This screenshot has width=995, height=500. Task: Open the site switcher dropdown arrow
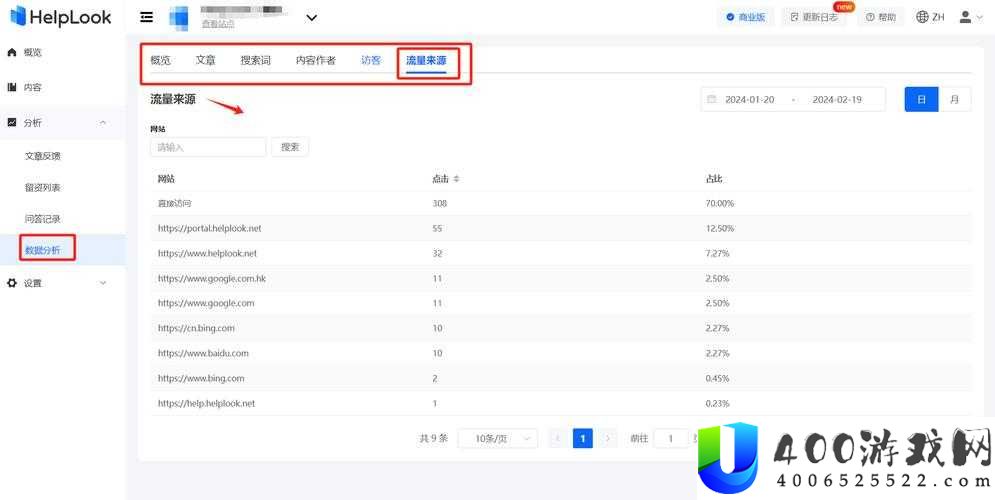pos(311,18)
